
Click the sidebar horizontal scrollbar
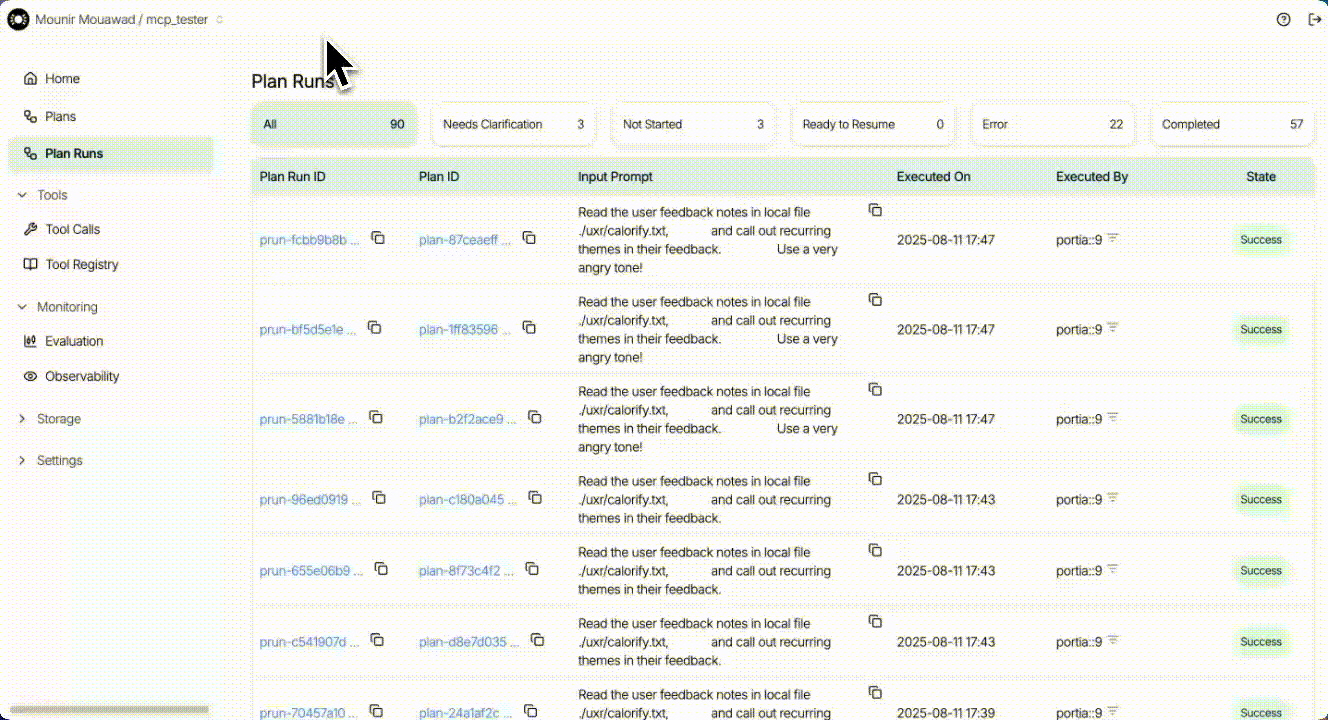[109, 709]
